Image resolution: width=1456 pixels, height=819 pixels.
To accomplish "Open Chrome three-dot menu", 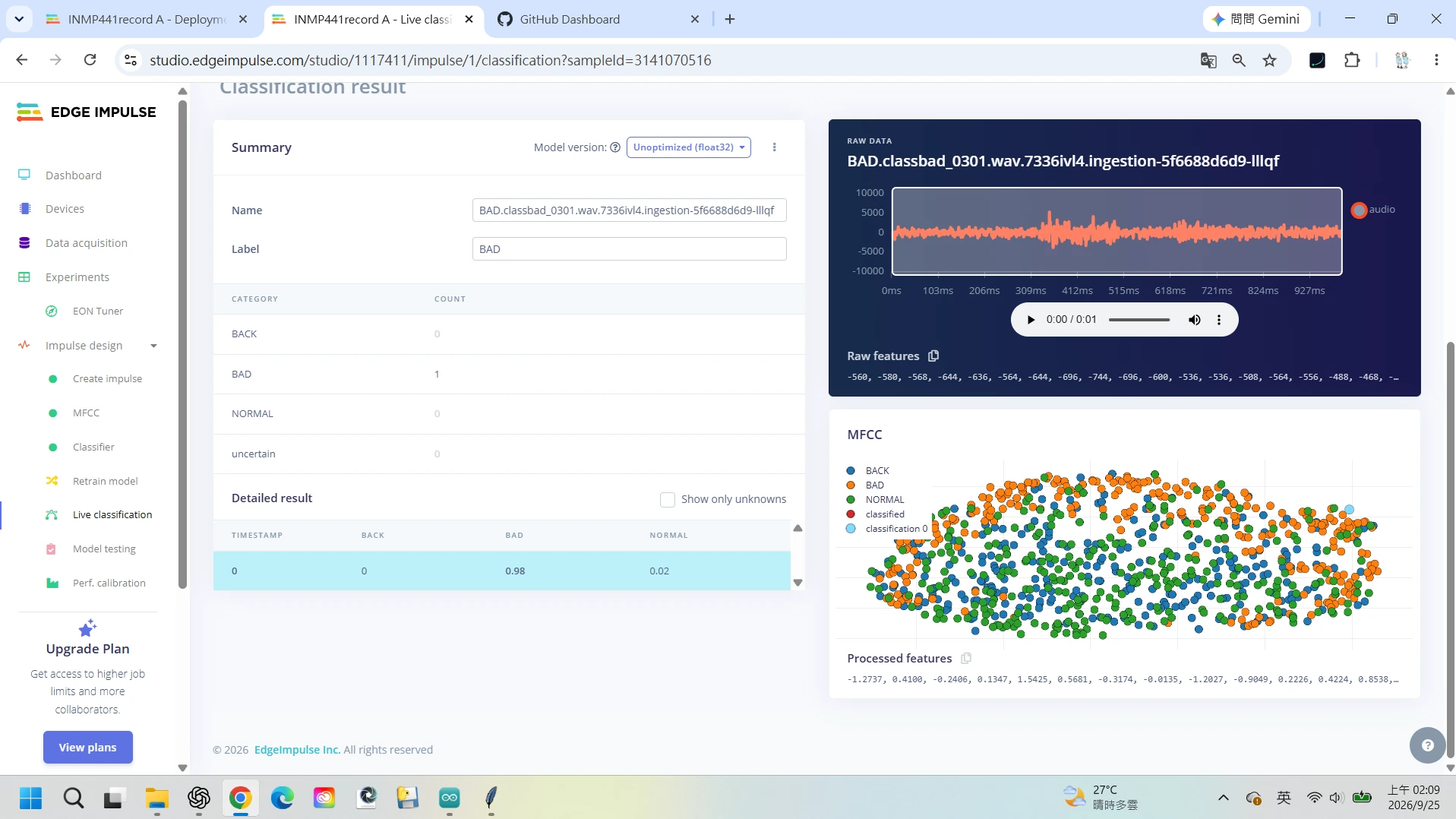I will (x=1436, y=60).
